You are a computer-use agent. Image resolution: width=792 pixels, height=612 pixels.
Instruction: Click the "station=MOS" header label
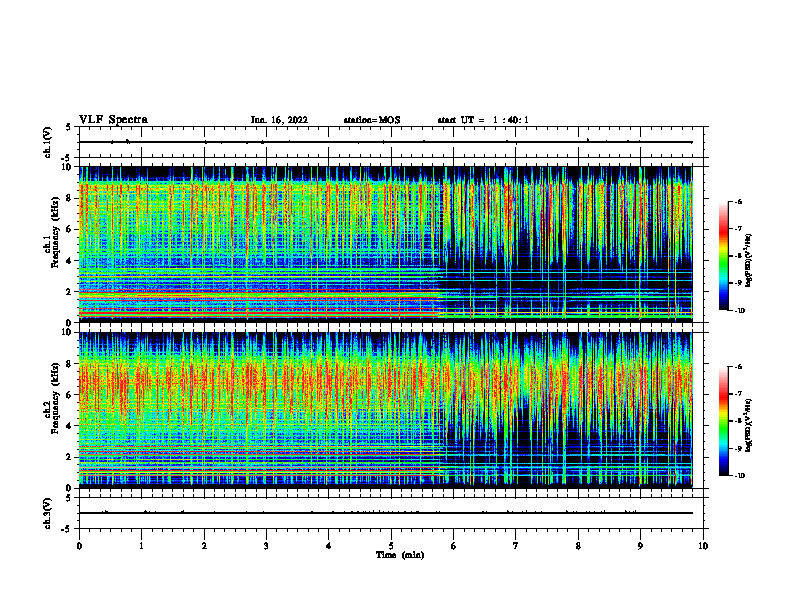click(x=372, y=120)
